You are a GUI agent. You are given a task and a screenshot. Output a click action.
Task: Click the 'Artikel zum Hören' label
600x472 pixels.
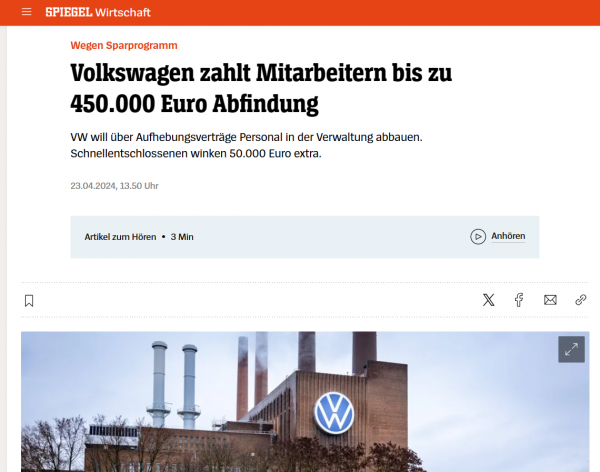click(120, 237)
